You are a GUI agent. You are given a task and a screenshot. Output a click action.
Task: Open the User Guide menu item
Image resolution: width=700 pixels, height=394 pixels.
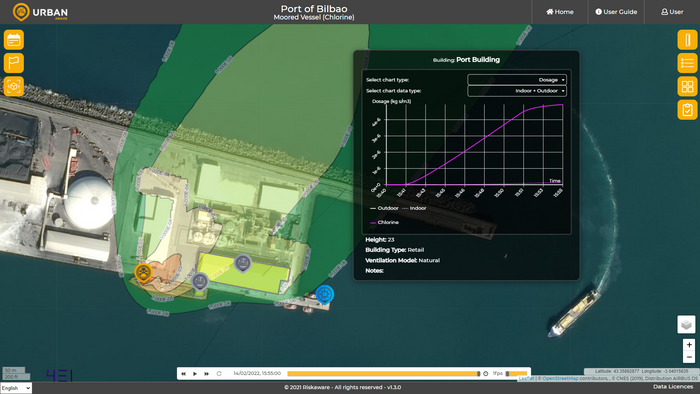click(x=616, y=12)
